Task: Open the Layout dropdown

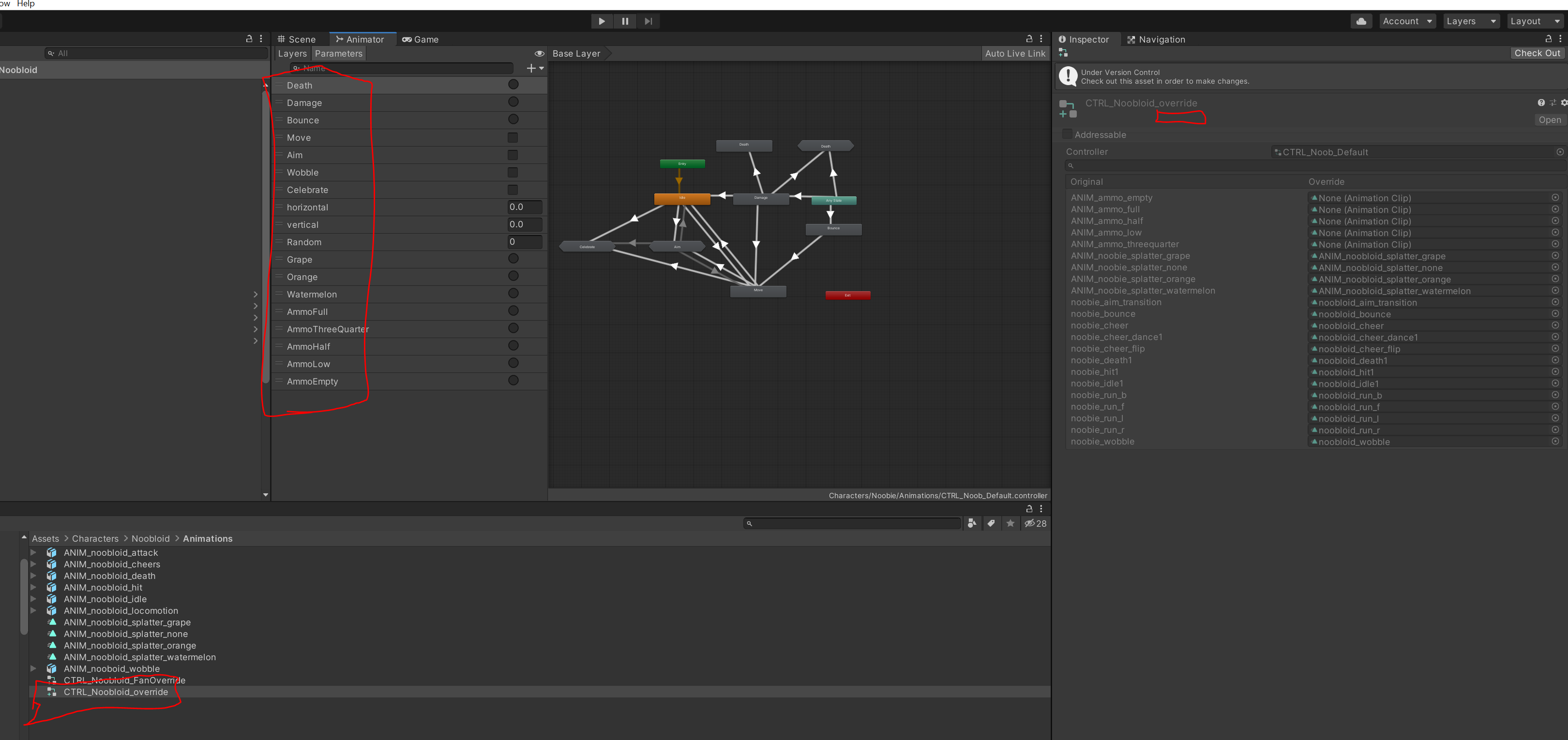Action: 1534,21
